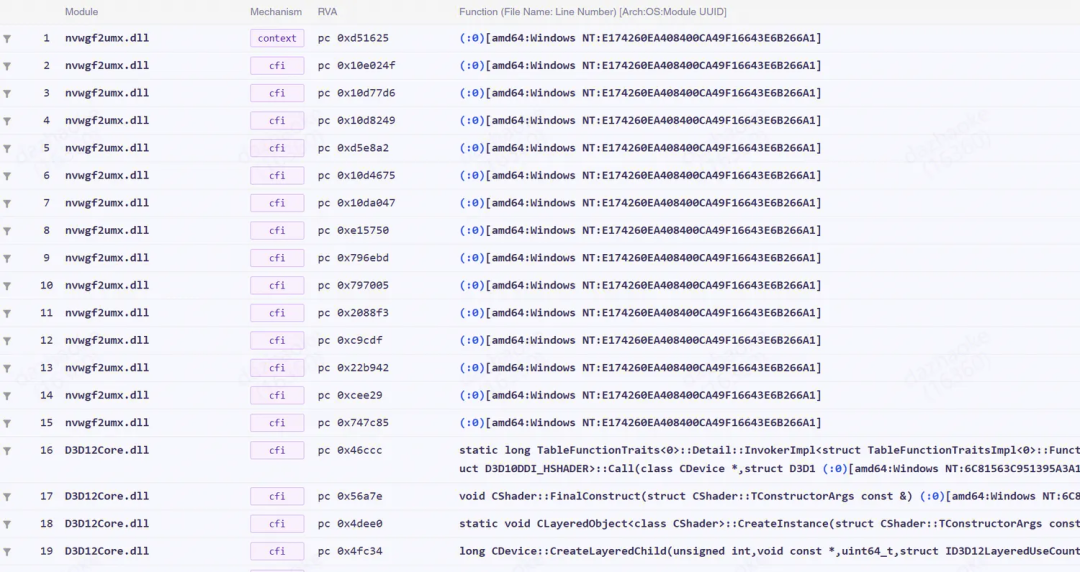Click the filter icon for frame 2
Image resolution: width=1080 pixels, height=572 pixels.
[7, 67]
